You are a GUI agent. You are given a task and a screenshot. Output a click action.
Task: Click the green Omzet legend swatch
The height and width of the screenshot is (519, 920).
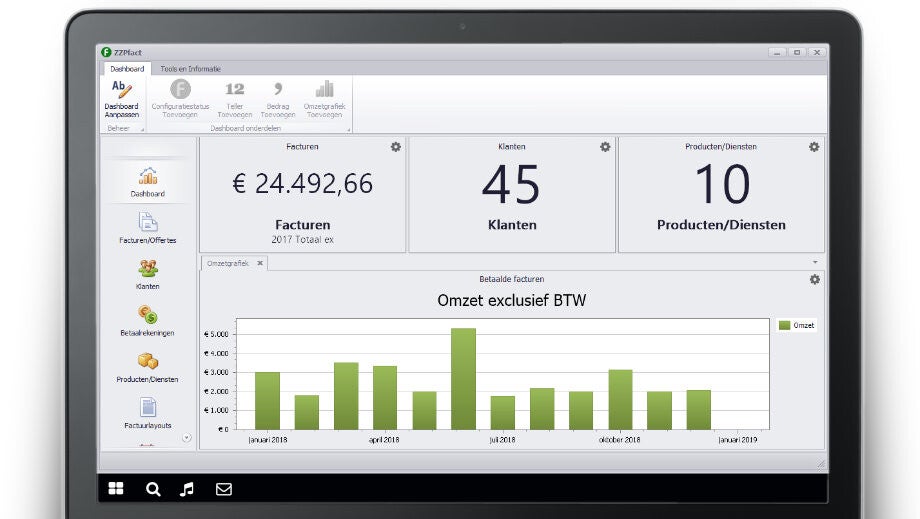(784, 325)
